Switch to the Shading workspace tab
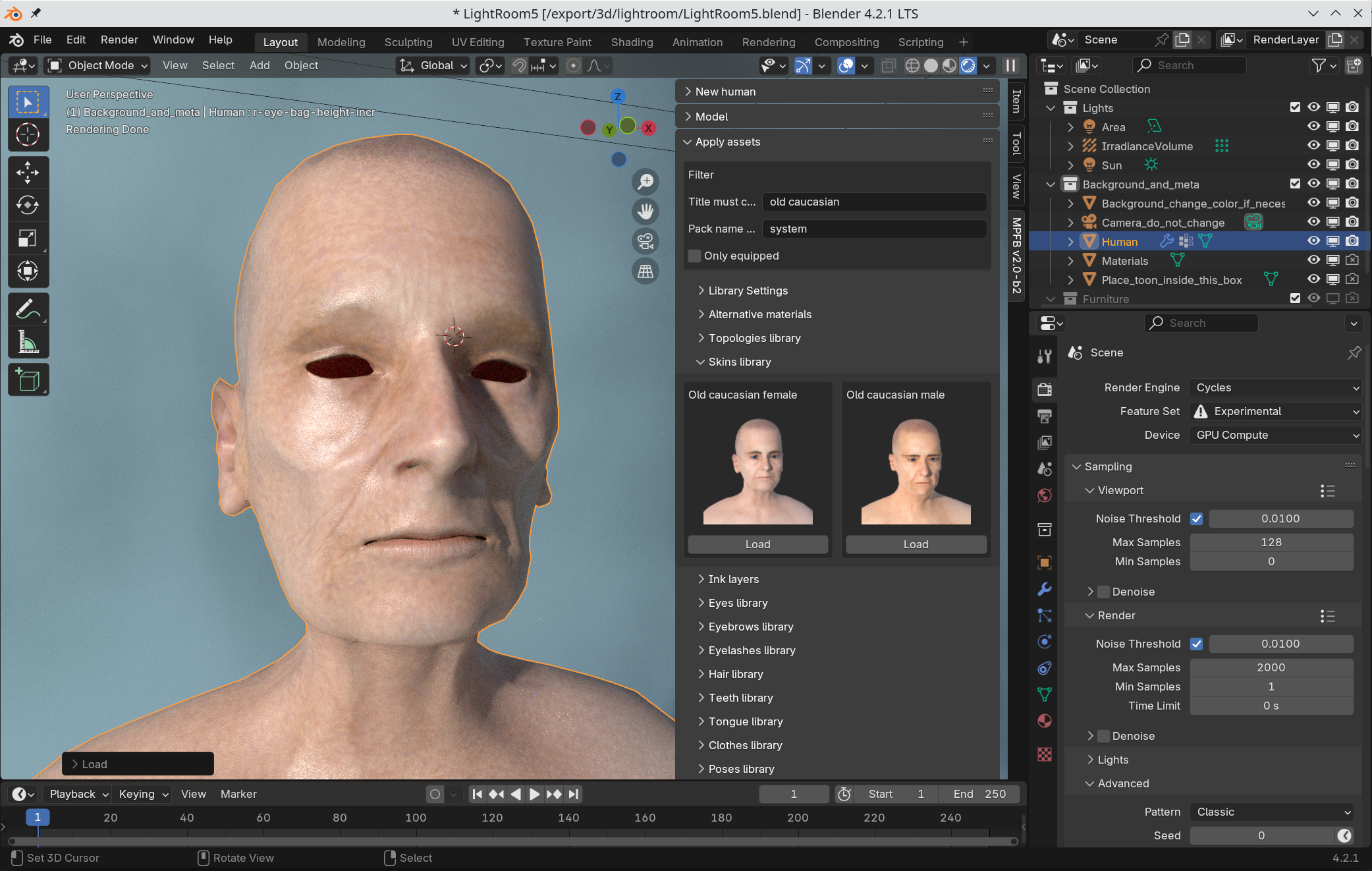1372x871 pixels. 632,42
